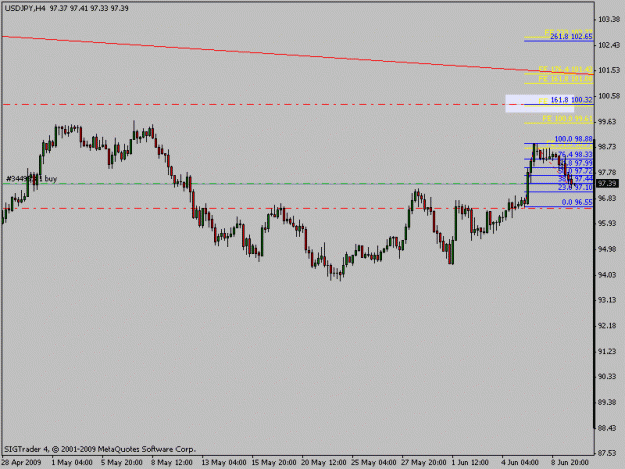Select the 61.8 97.99 Fibonacci level label
Image resolution: width=625 pixels, height=469 pixels.
tap(575, 163)
